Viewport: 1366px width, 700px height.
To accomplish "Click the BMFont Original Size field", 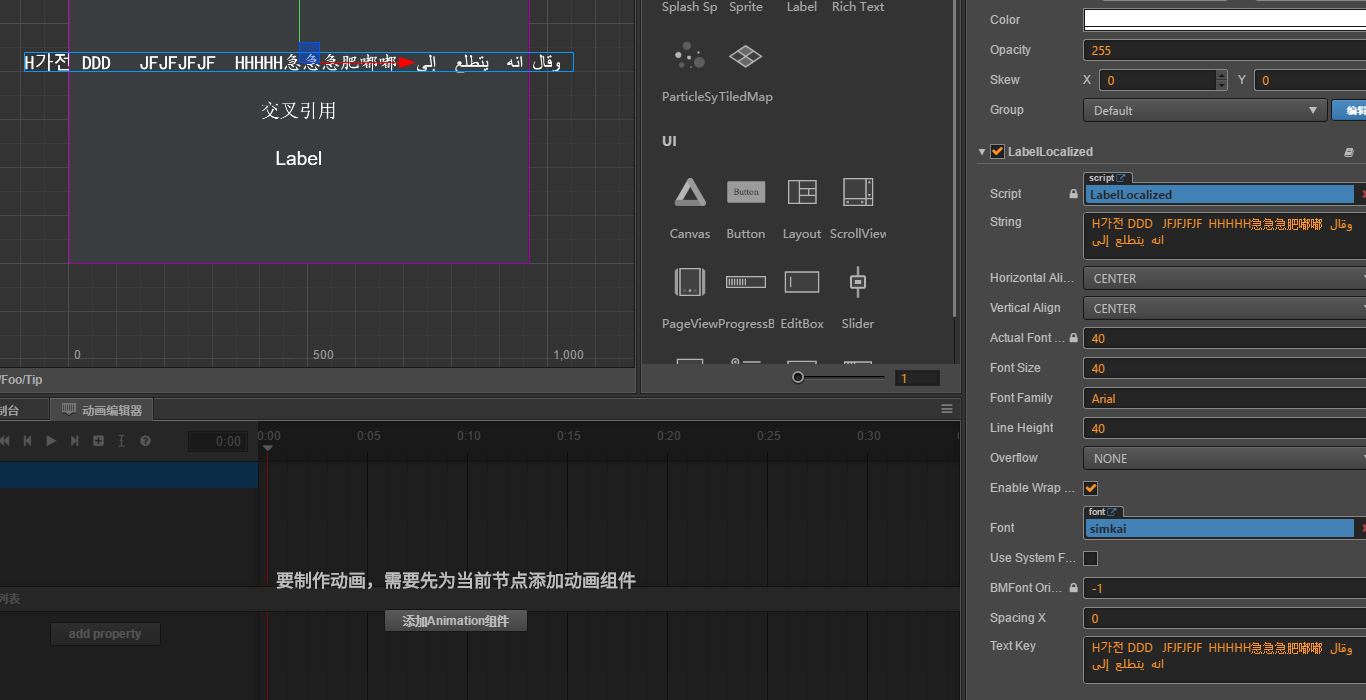I will coord(1224,588).
